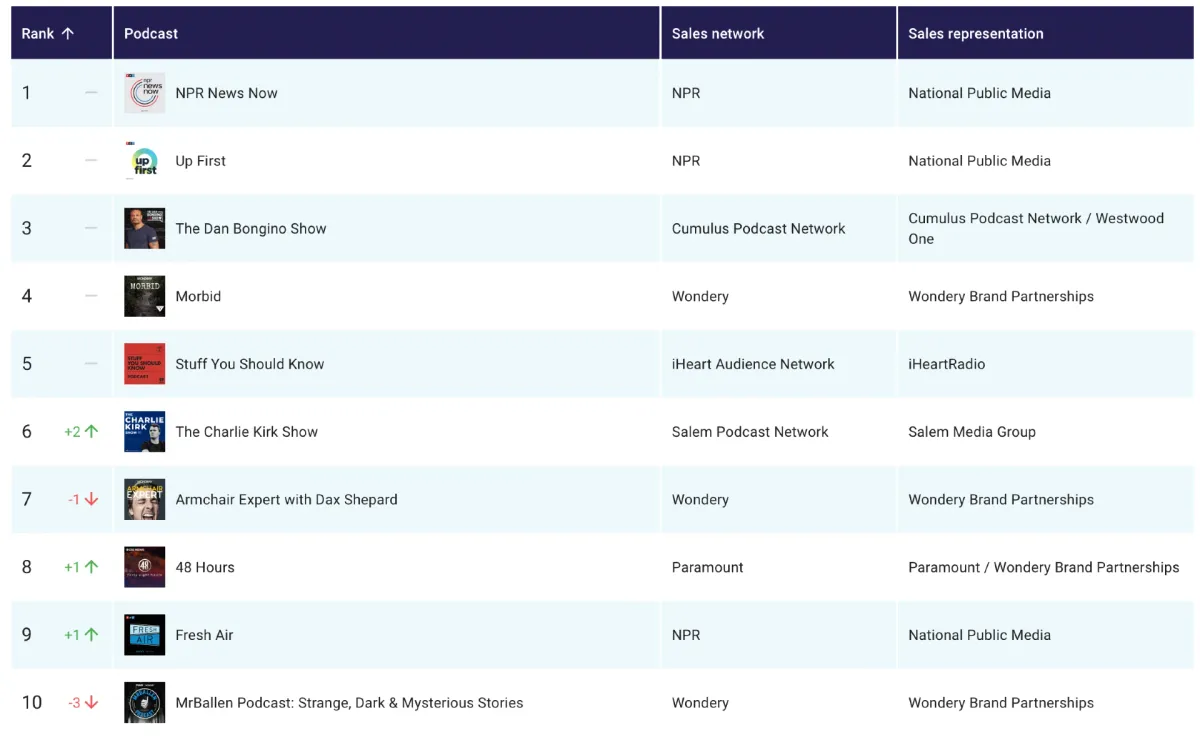Image resolution: width=1200 pixels, height=750 pixels.
Task: Select the iHeart Audience Network entry
Action: pyautogui.click(x=753, y=364)
